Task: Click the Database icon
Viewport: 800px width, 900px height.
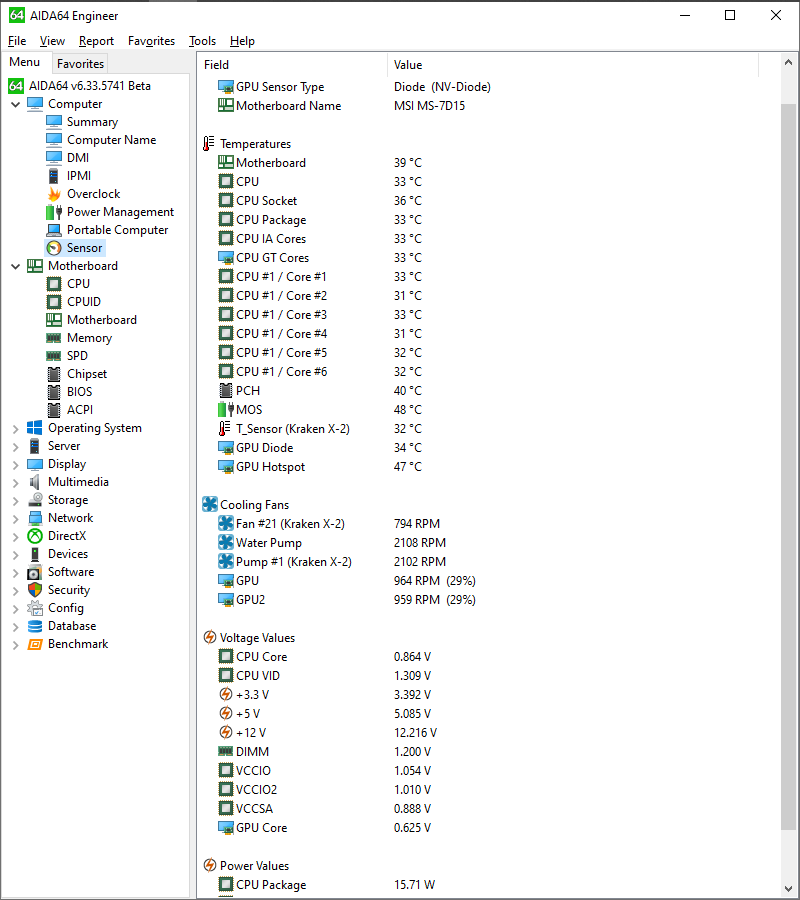Action: coord(35,626)
